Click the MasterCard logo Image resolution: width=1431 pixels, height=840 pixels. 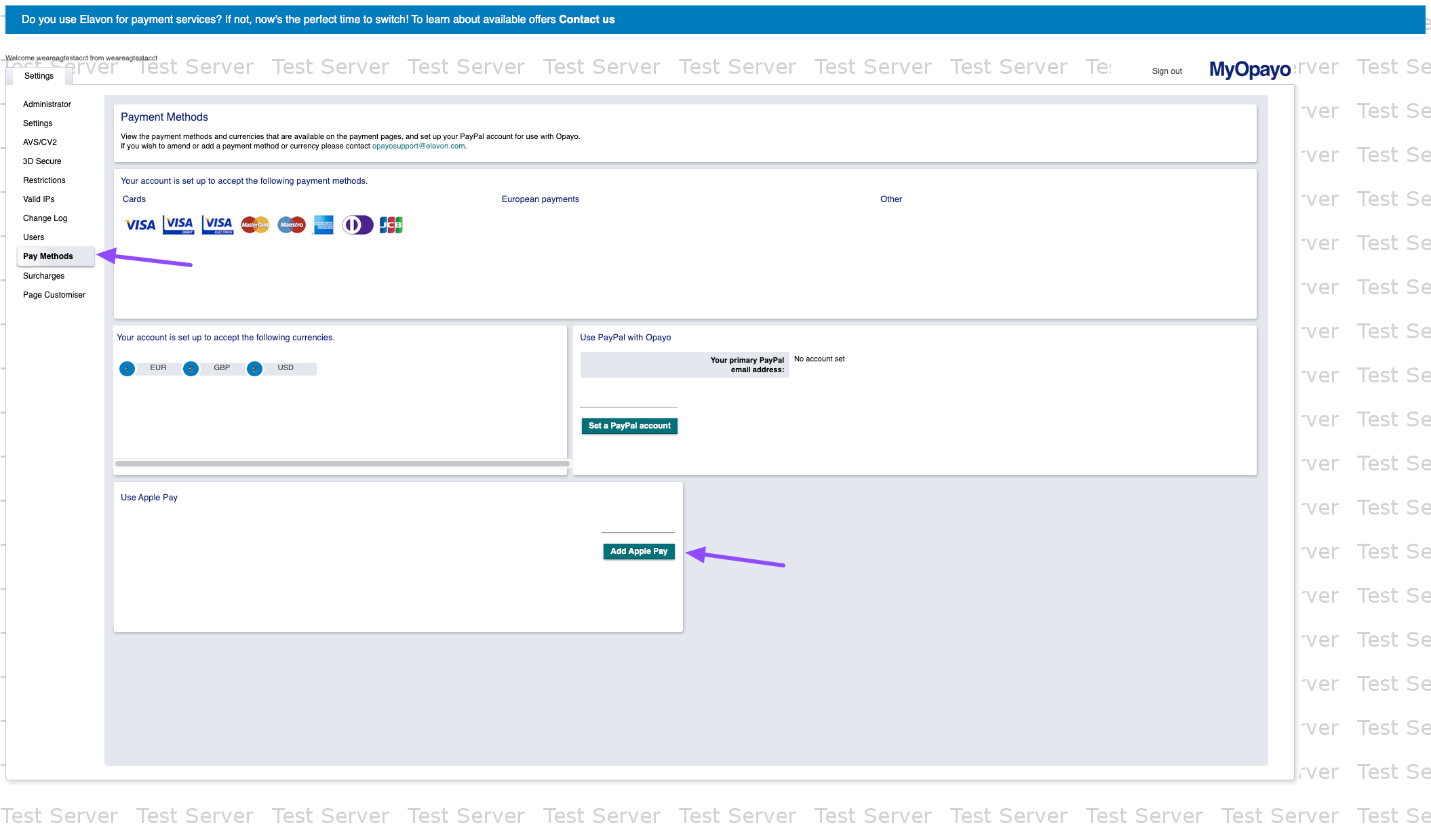click(255, 225)
